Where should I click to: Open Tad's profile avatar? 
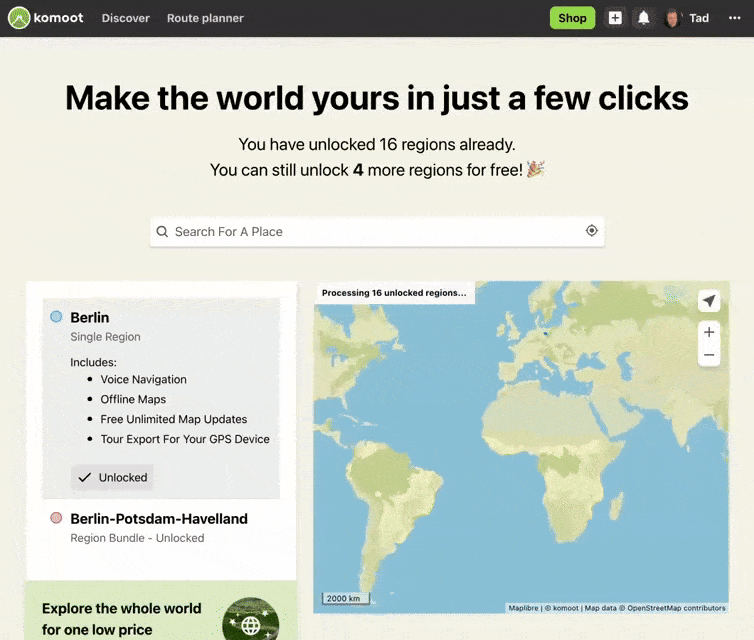pyautogui.click(x=672, y=18)
